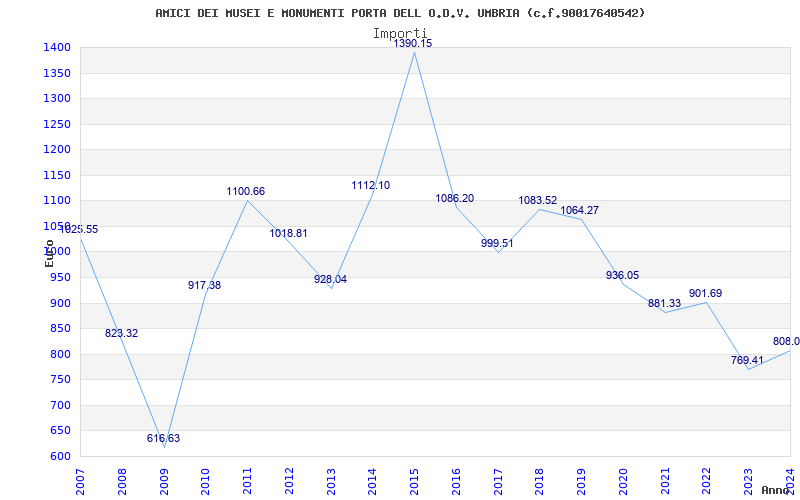Click the 1200 Euro axis tick label
Viewport: 800px width, 500px height.
click(x=57, y=149)
